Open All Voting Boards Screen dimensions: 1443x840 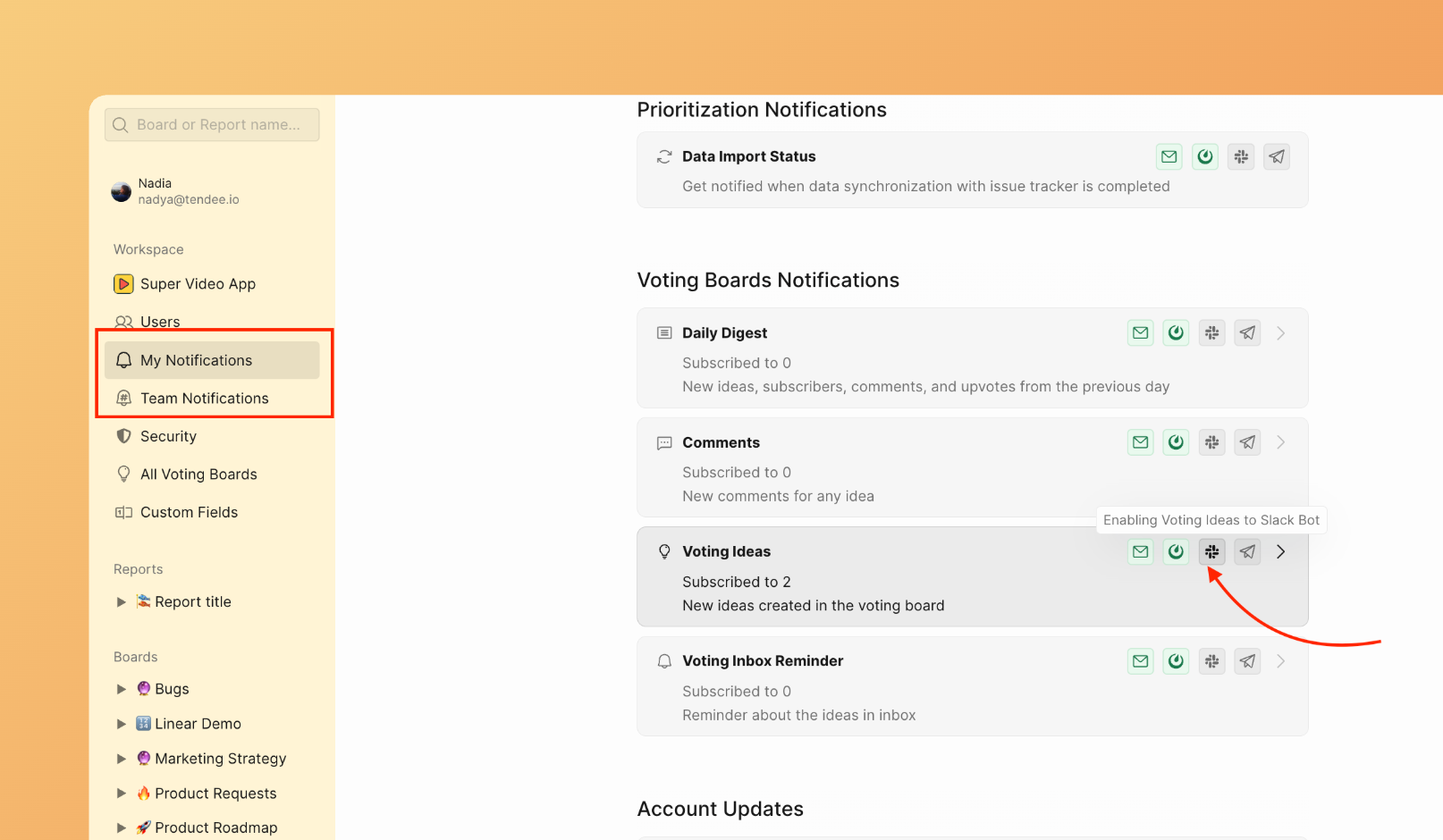198,474
